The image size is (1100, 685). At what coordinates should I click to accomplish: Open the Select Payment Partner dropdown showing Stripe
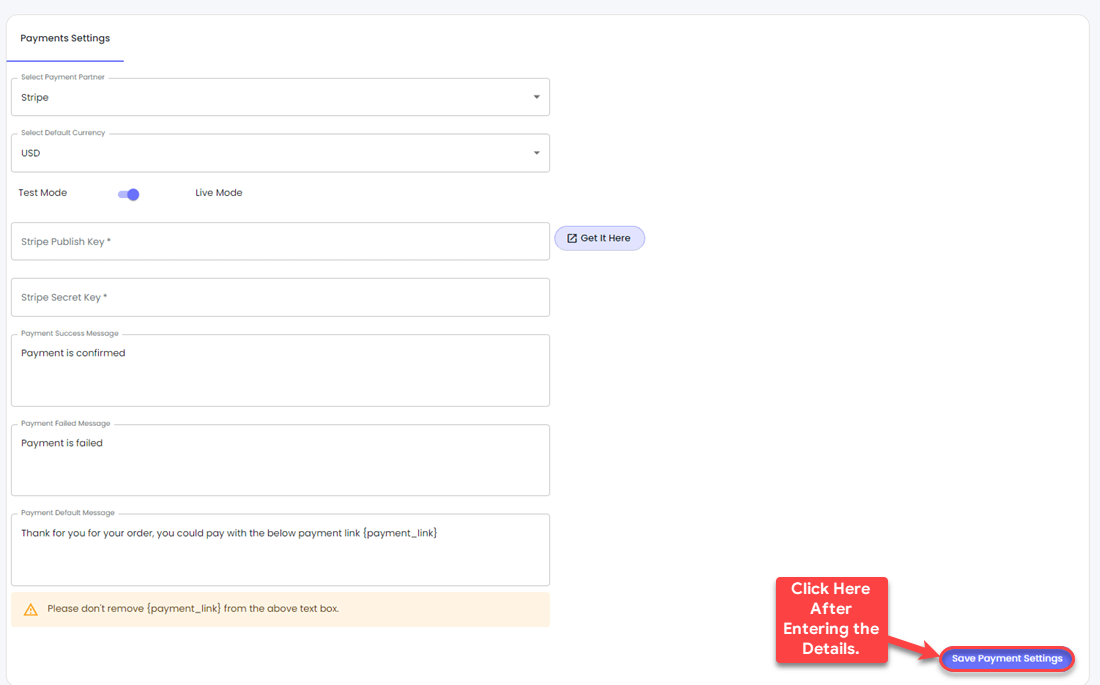[x=280, y=97]
